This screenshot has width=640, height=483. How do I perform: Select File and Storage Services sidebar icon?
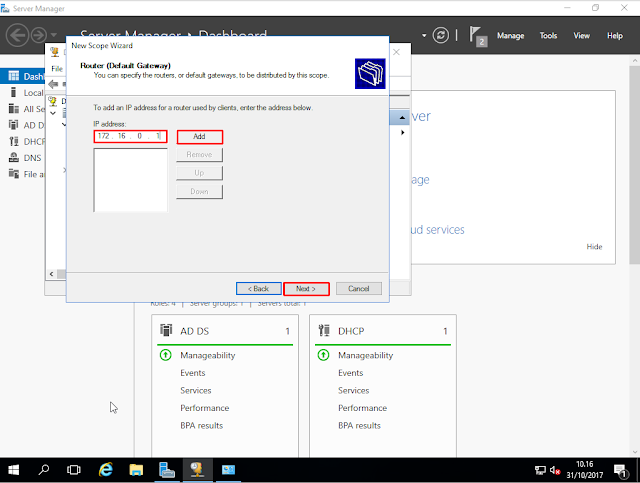tap(13, 174)
